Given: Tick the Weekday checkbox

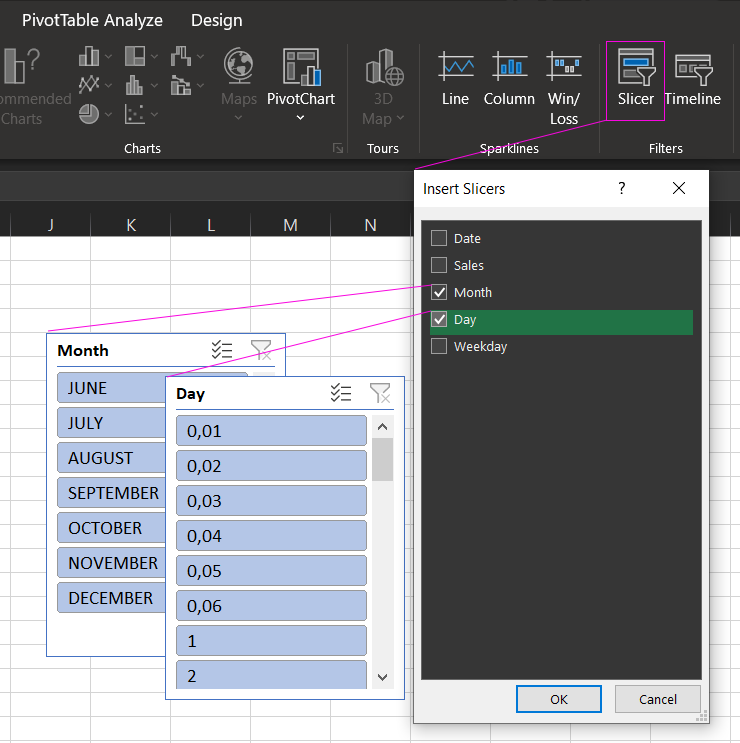Looking at the screenshot, I should pos(438,346).
